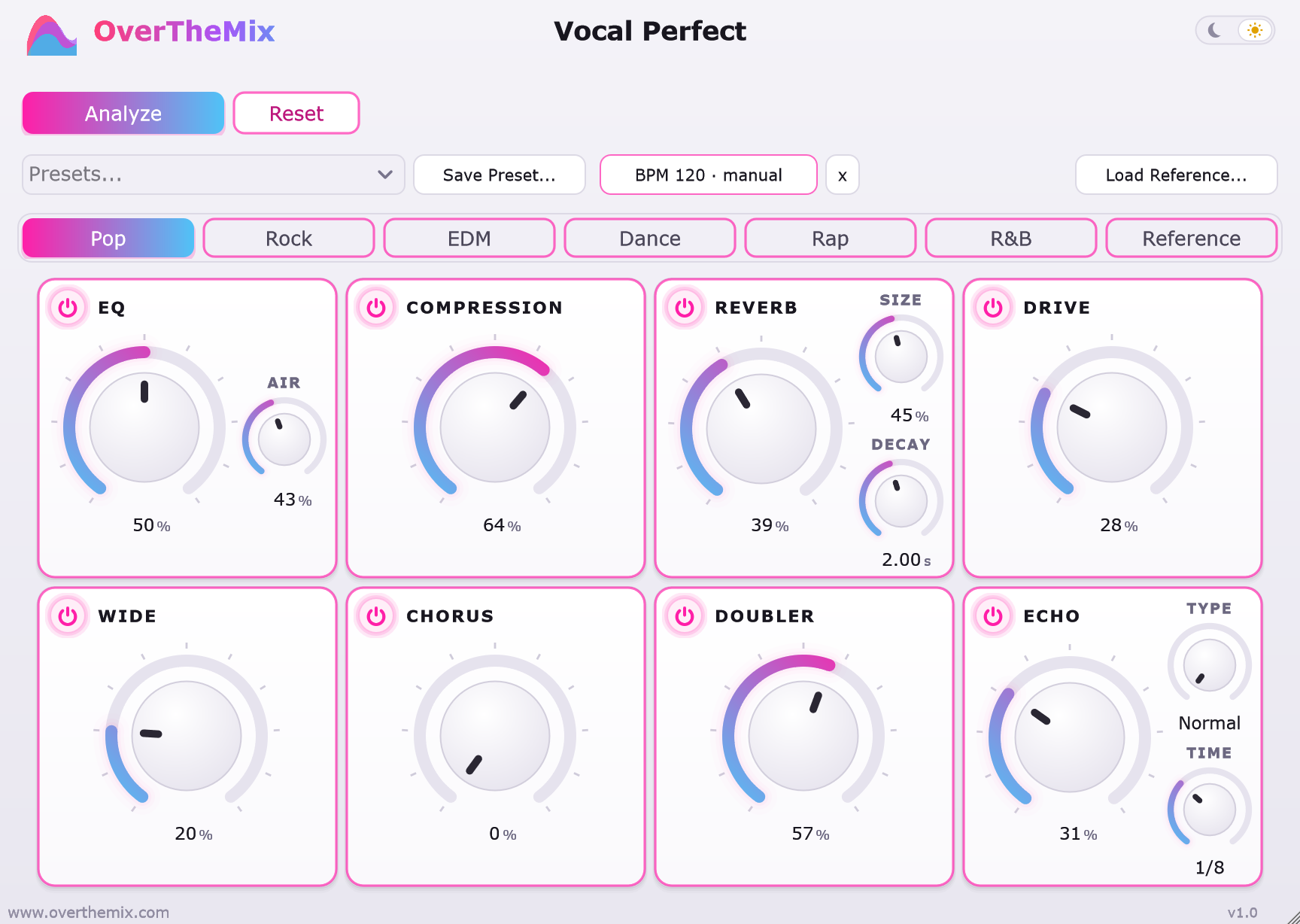Click the Chorus knob
This screenshot has height=924, width=1300.
tap(495, 736)
